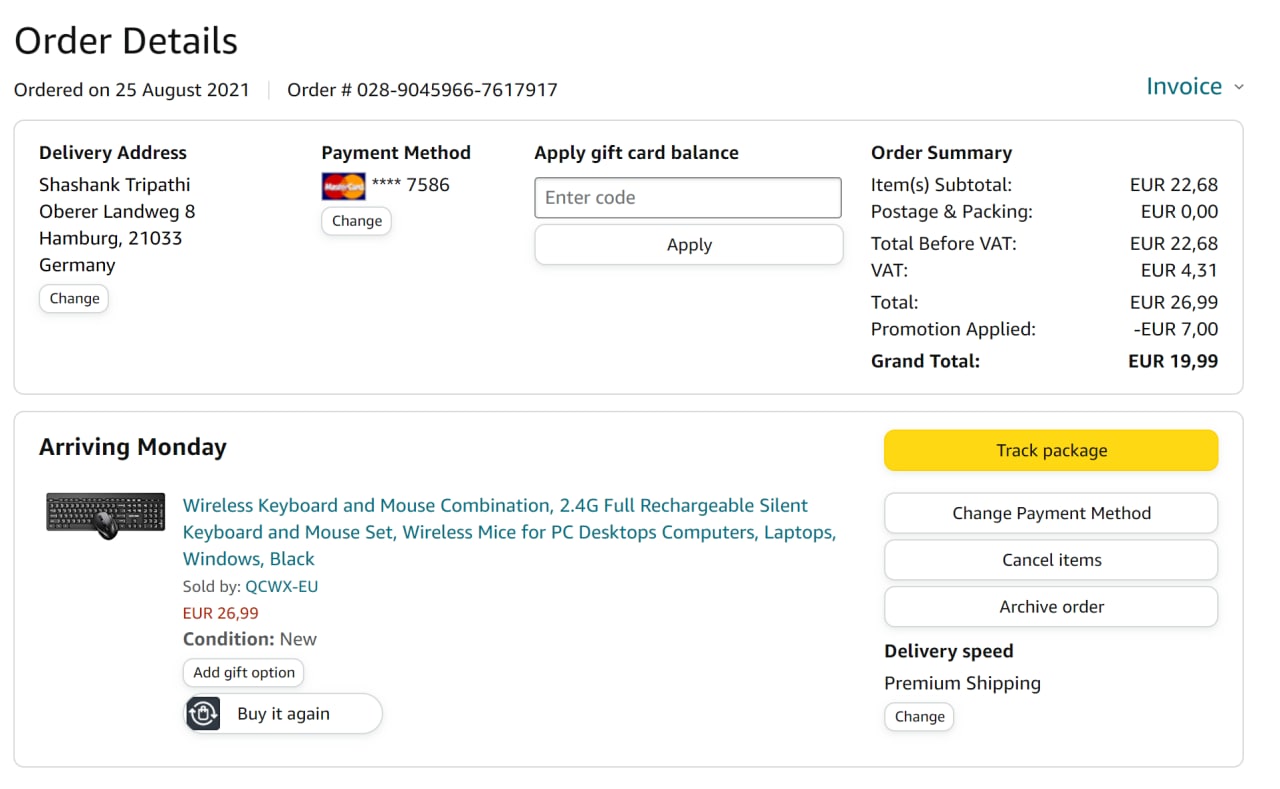This screenshot has width=1280, height=789.
Task: Click the Grand Total amount
Action: tap(1172, 362)
